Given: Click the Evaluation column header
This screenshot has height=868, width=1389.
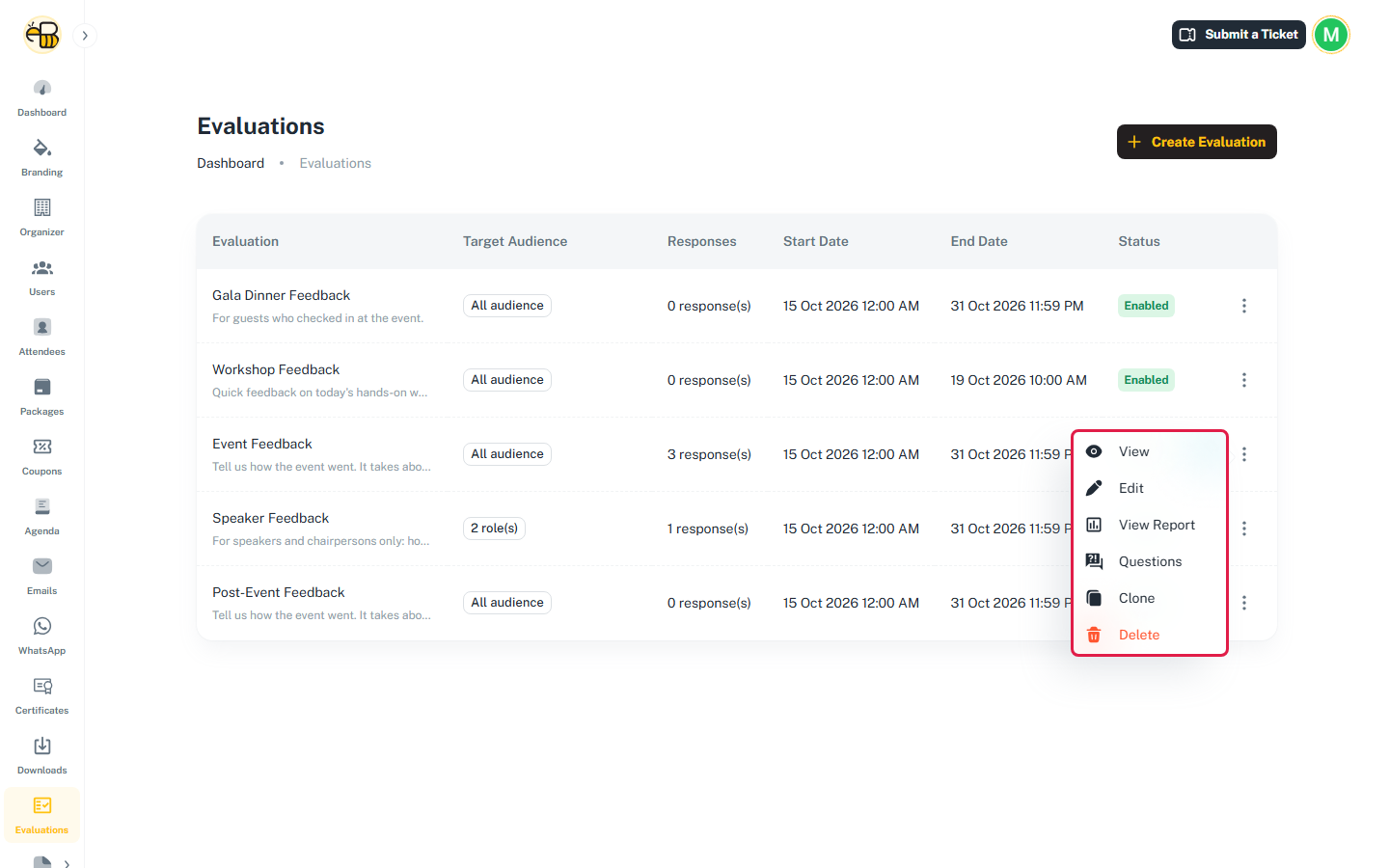Looking at the screenshot, I should 245,241.
